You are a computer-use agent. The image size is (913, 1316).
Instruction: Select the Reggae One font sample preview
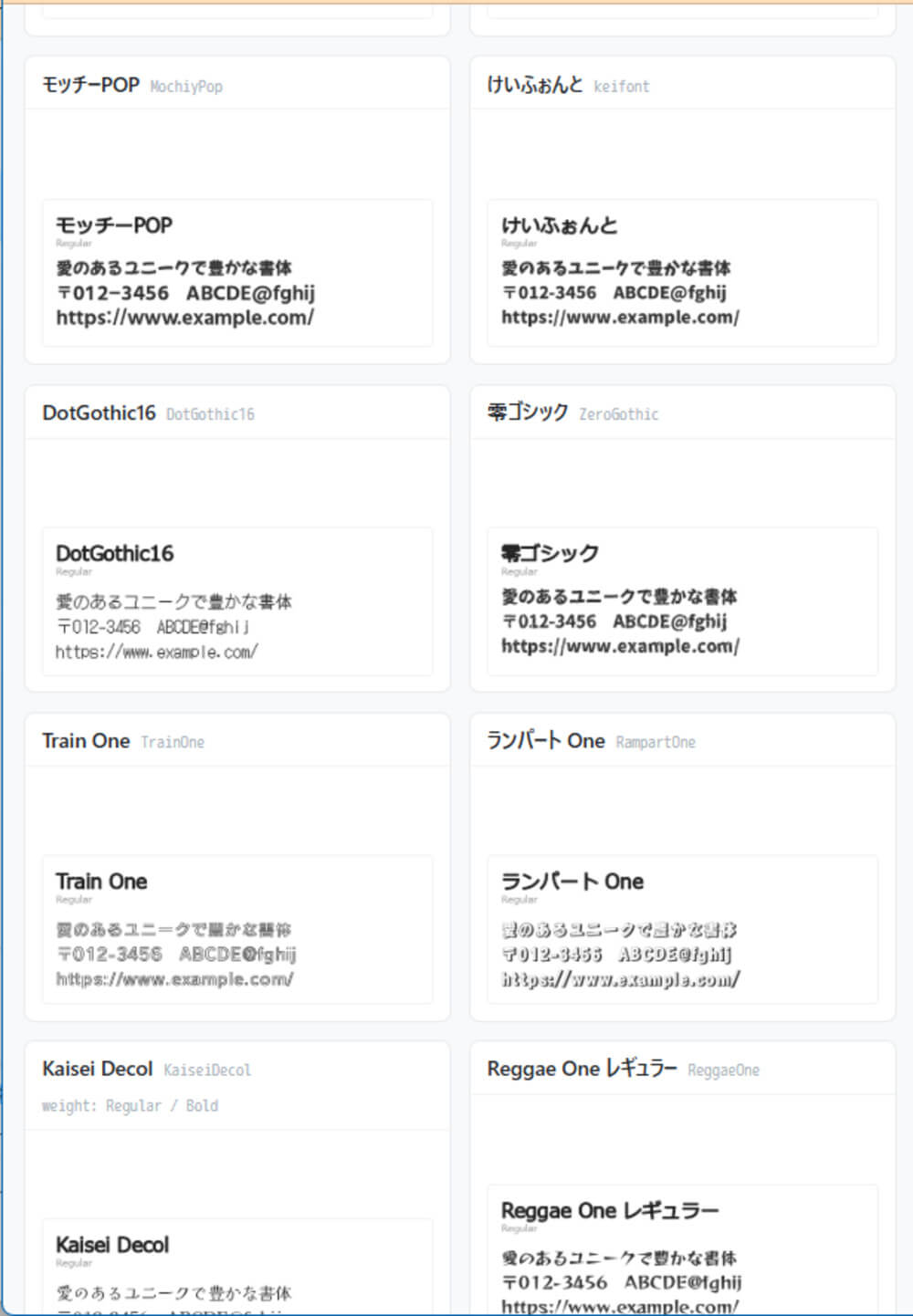[x=683, y=1250]
